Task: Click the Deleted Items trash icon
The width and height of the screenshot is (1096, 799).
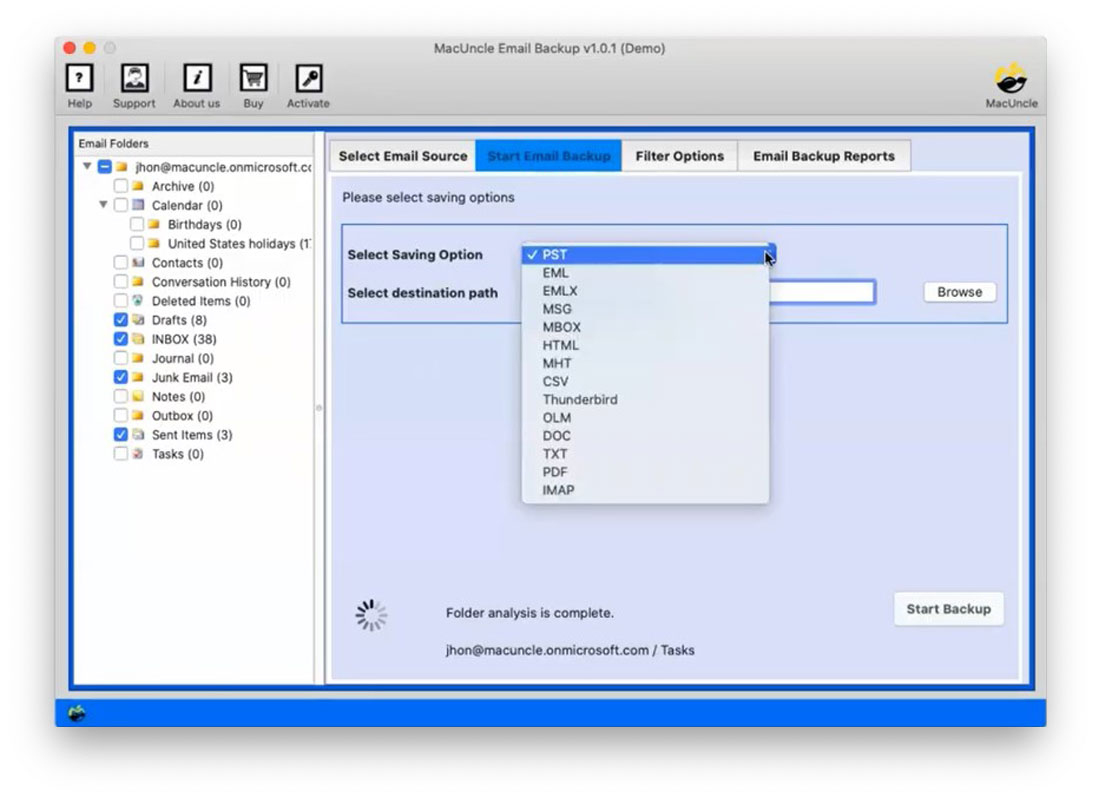Action: click(x=138, y=301)
